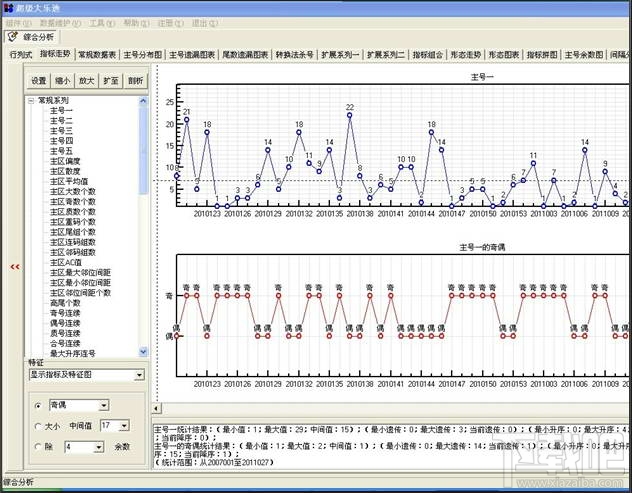Click the tree list scroll-up arrow
632x493 pixels.
click(143, 101)
